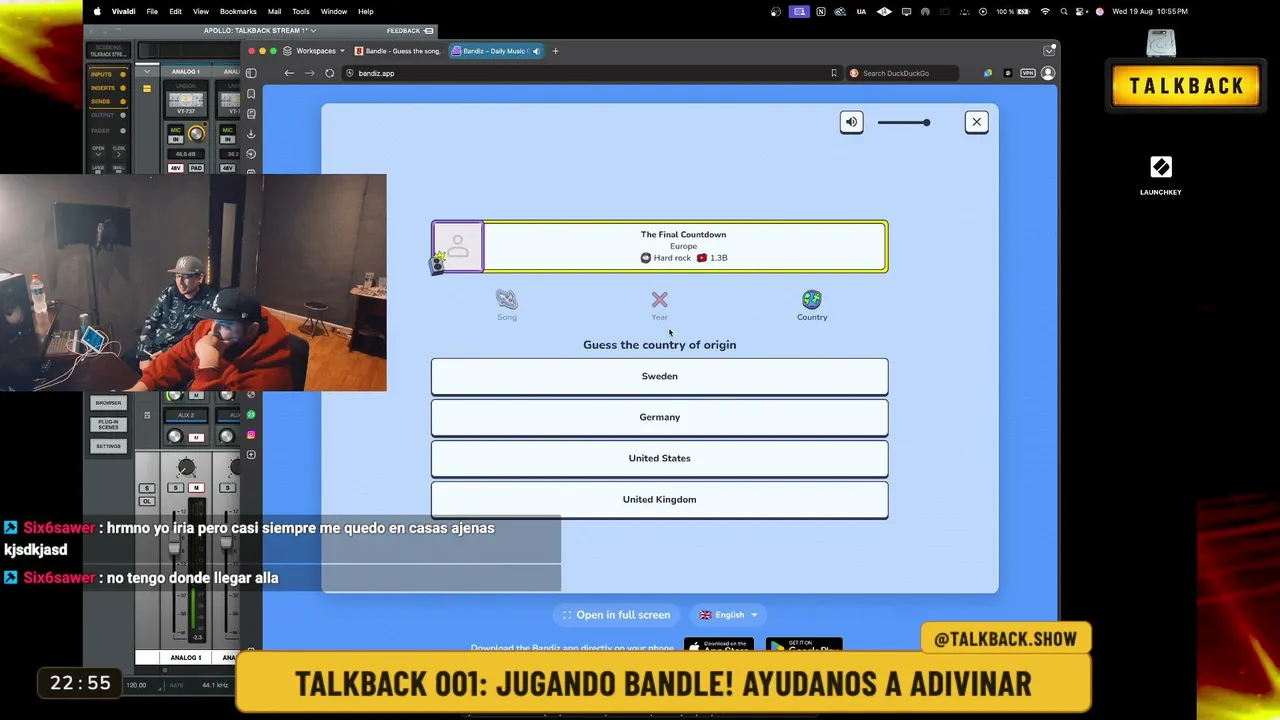Viewport: 1280px width, 720px height.
Task: Click the Search DuckDuckGo field
Action: [x=903, y=73]
